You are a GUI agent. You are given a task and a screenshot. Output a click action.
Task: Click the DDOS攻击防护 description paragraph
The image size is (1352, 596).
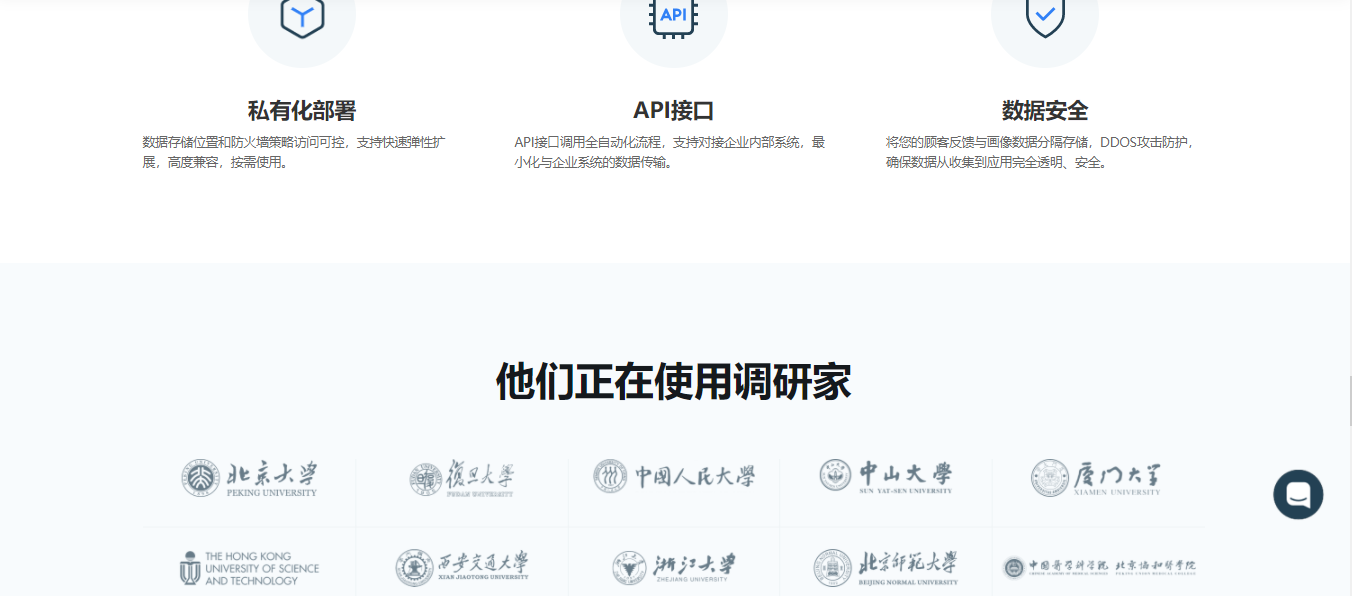[1040, 152]
